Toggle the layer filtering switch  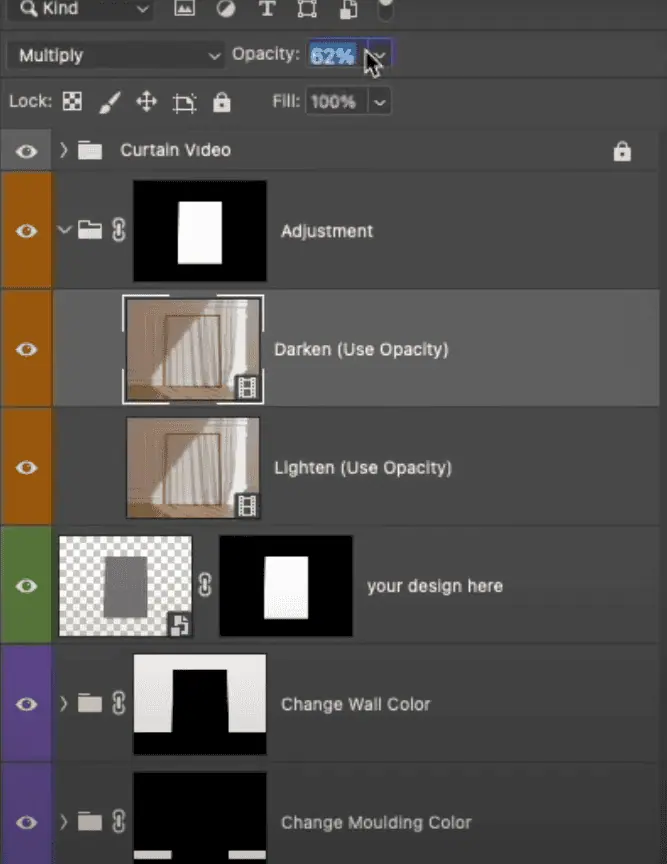[385, 11]
